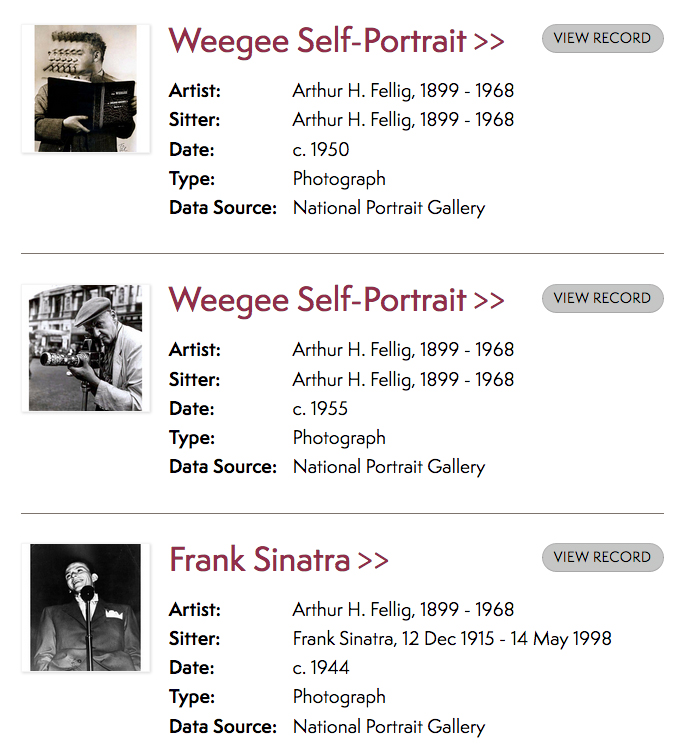The image size is (697, 751).
Task: Click the date value "c. 1955"
Action: point(320,408)
